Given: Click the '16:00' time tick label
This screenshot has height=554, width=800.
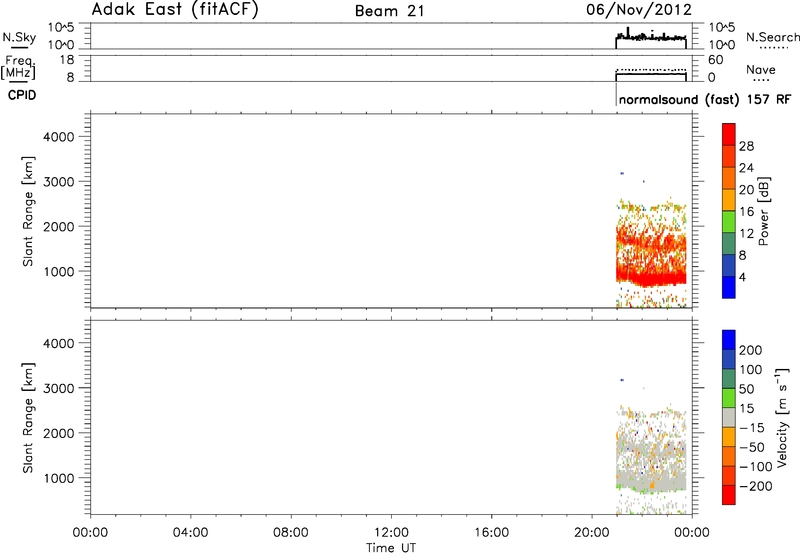Looking at the screenshot, I should pyautogui.click(x=491, y=533).
